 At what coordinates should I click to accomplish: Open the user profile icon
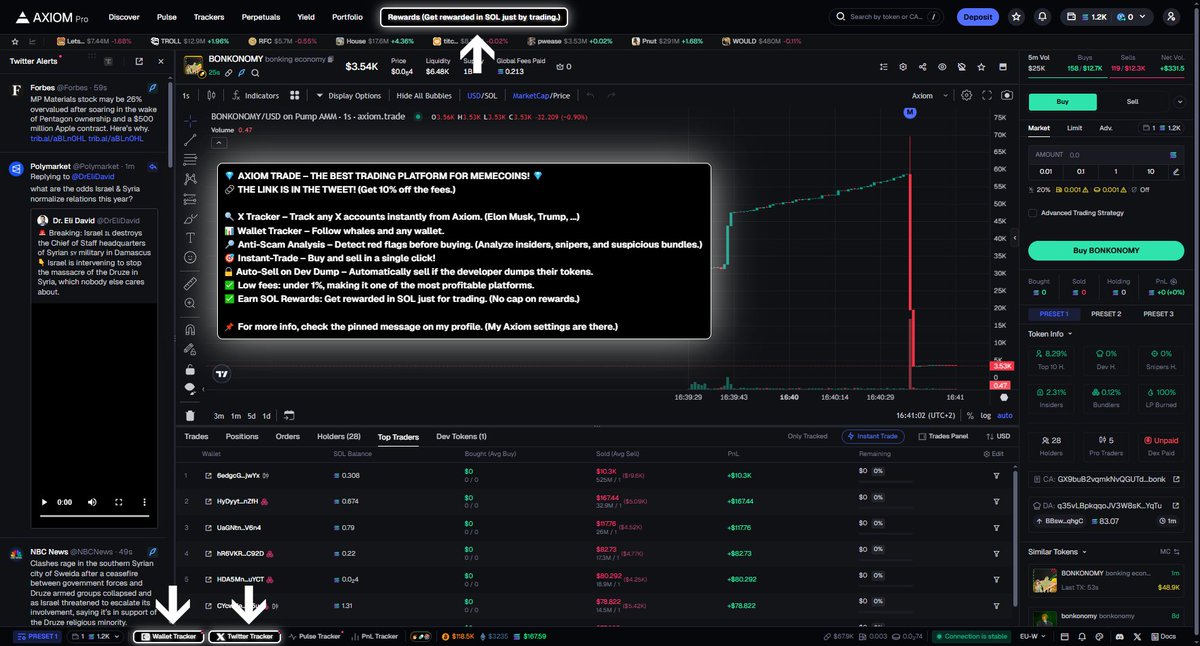(x=1171, y=17)
